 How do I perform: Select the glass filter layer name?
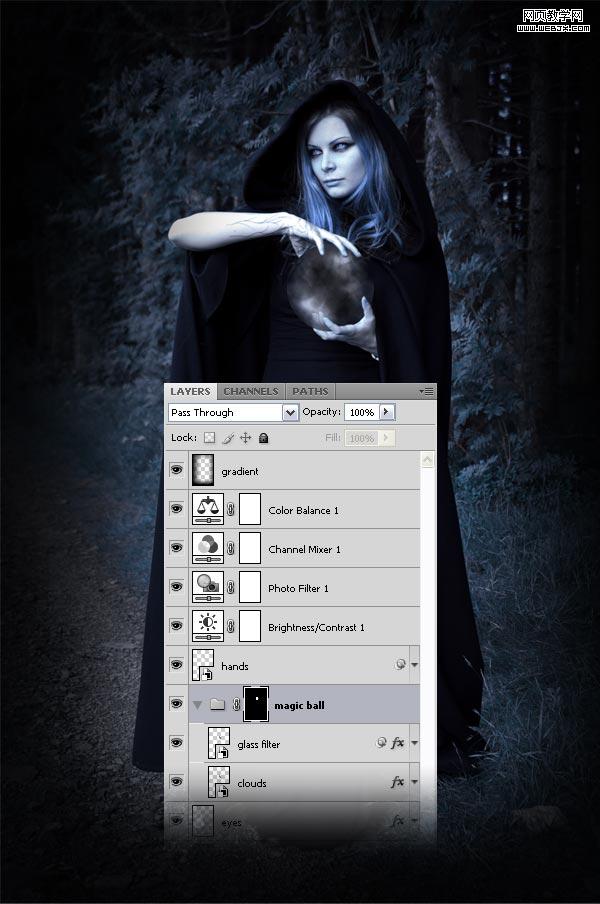(x=258, y=744)
